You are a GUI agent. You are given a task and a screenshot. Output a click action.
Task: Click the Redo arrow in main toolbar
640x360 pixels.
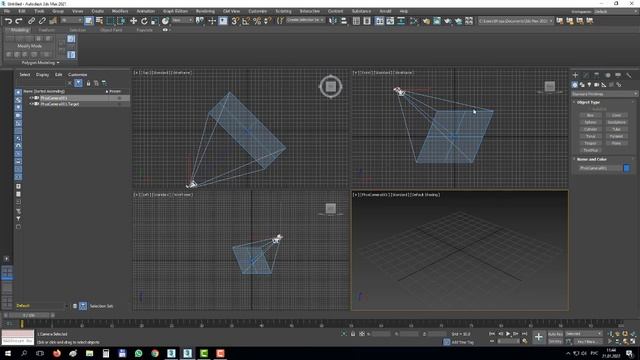(19, 21)
